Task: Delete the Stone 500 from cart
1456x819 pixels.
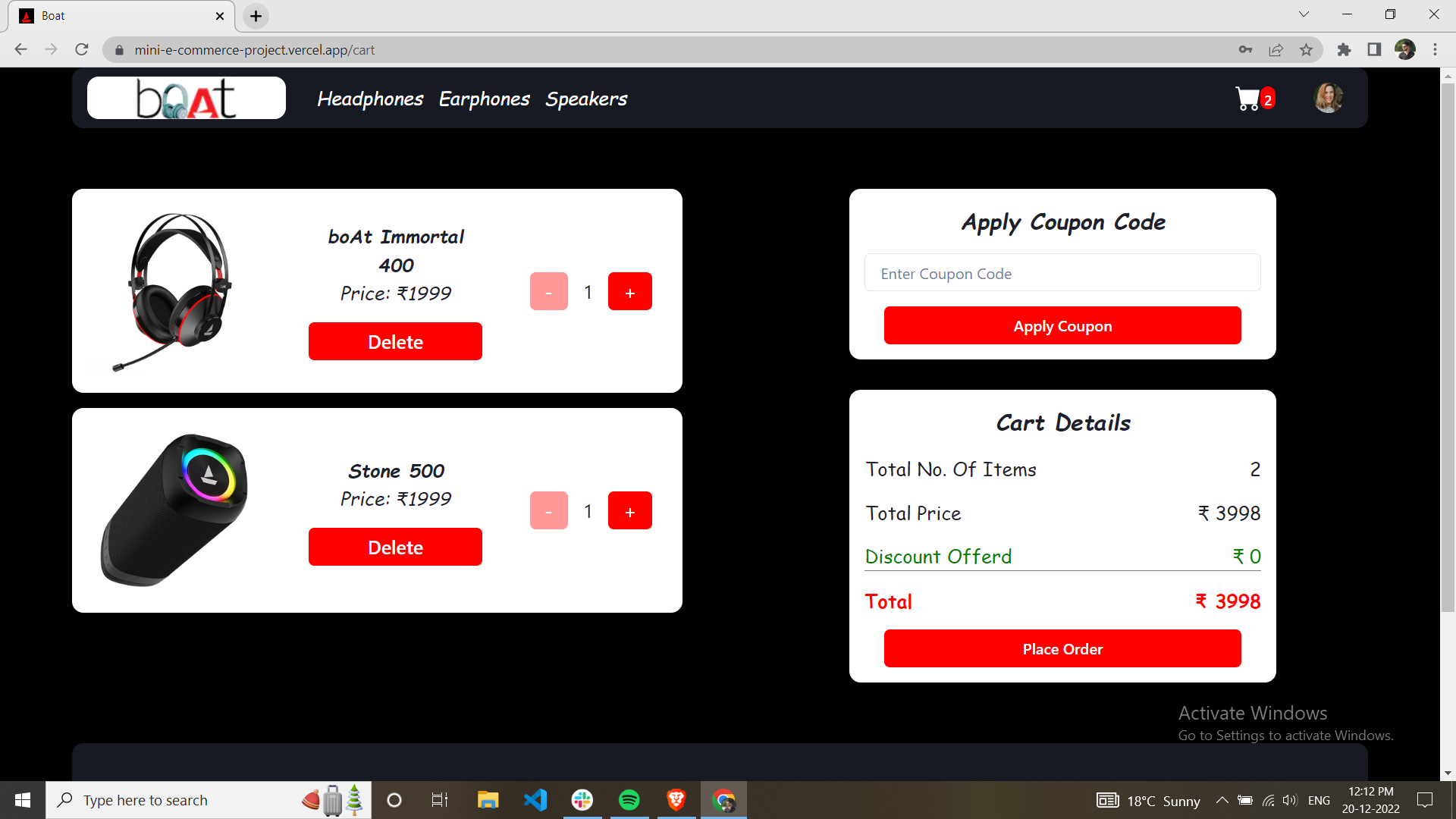Action: [x=394, y=546]
